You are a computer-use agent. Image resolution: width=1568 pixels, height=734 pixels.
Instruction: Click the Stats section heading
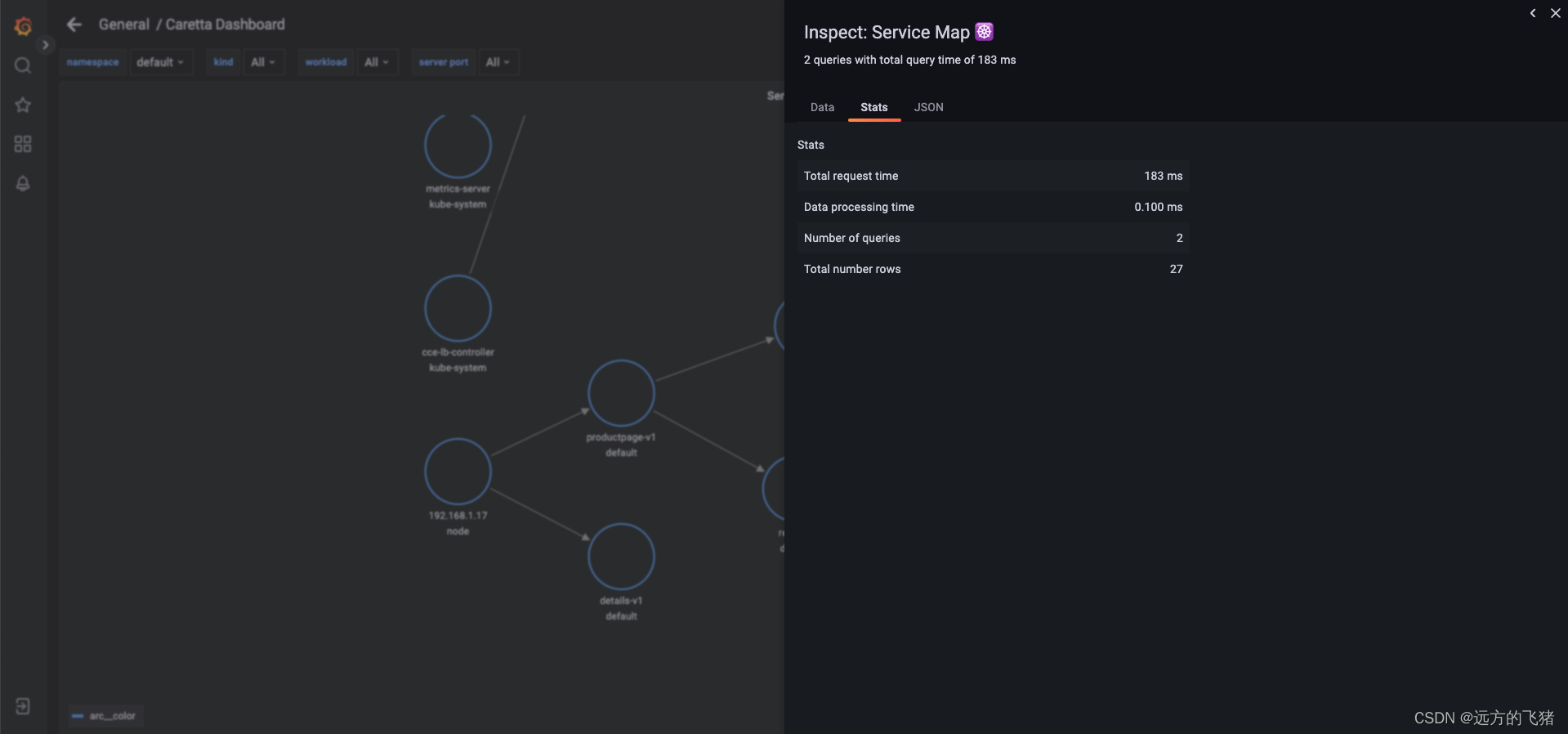click(811, 145)
